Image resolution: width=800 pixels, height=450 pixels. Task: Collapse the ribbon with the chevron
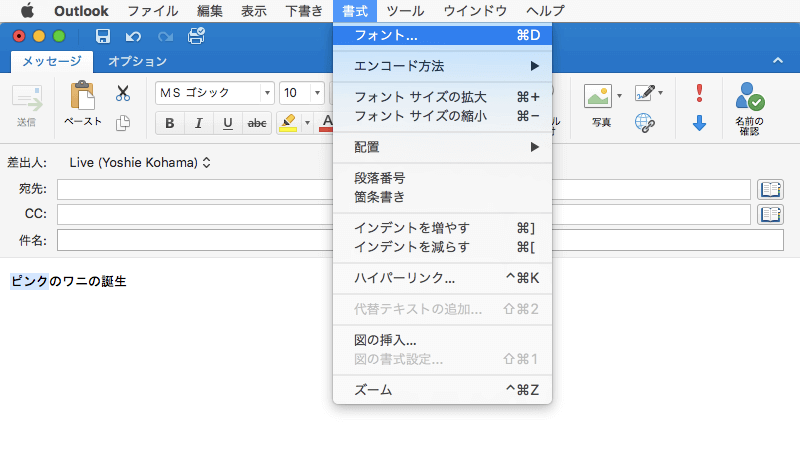tap(778, 61)
